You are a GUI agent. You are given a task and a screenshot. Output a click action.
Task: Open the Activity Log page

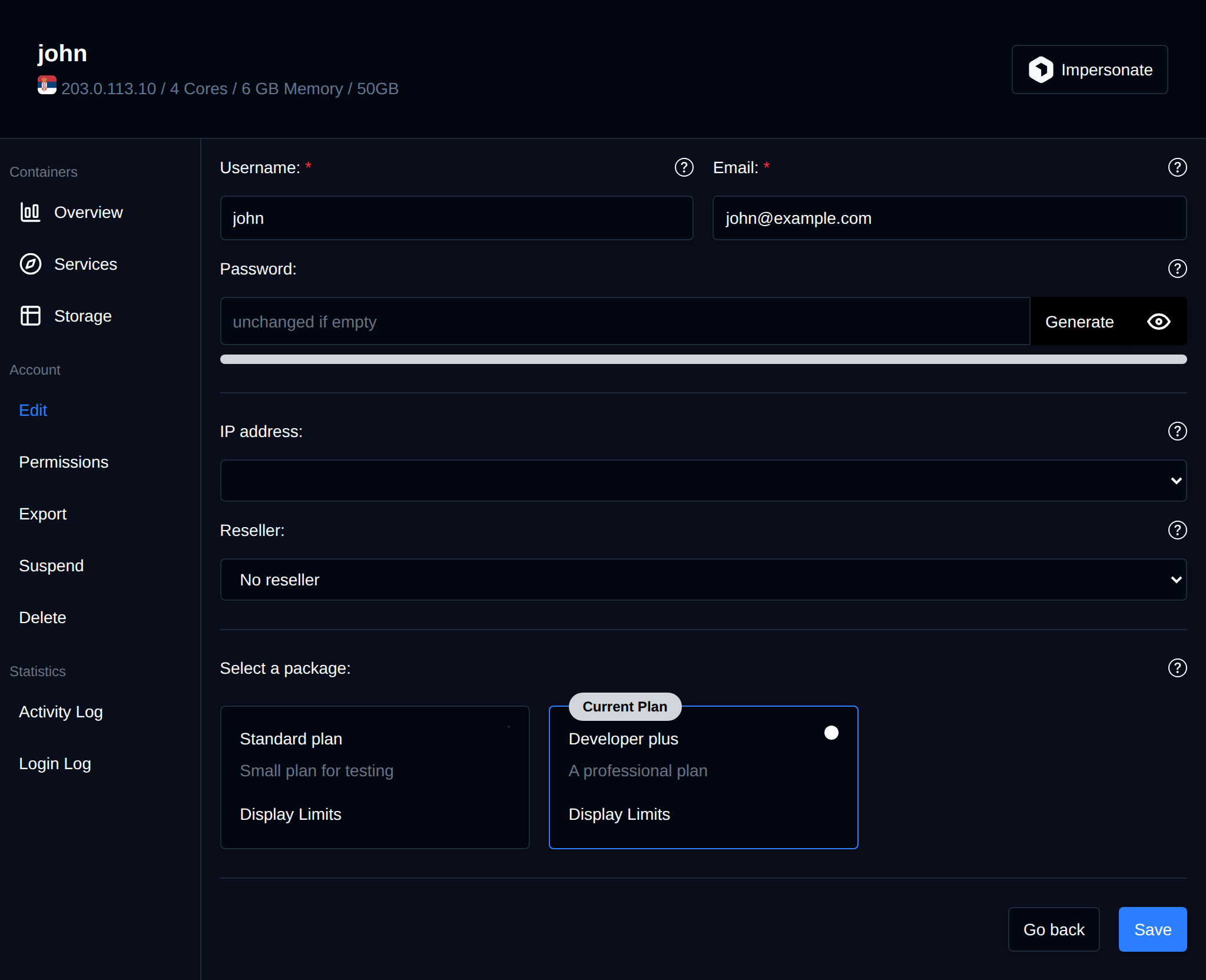pos(61,711)
